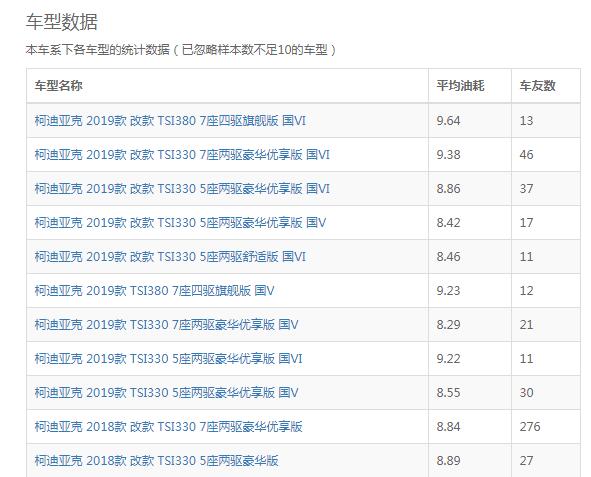Open 柯迪亚克 2019款 改款 TSI380 7座四驱旗舰版 国VI link

(x=170, y=121)
